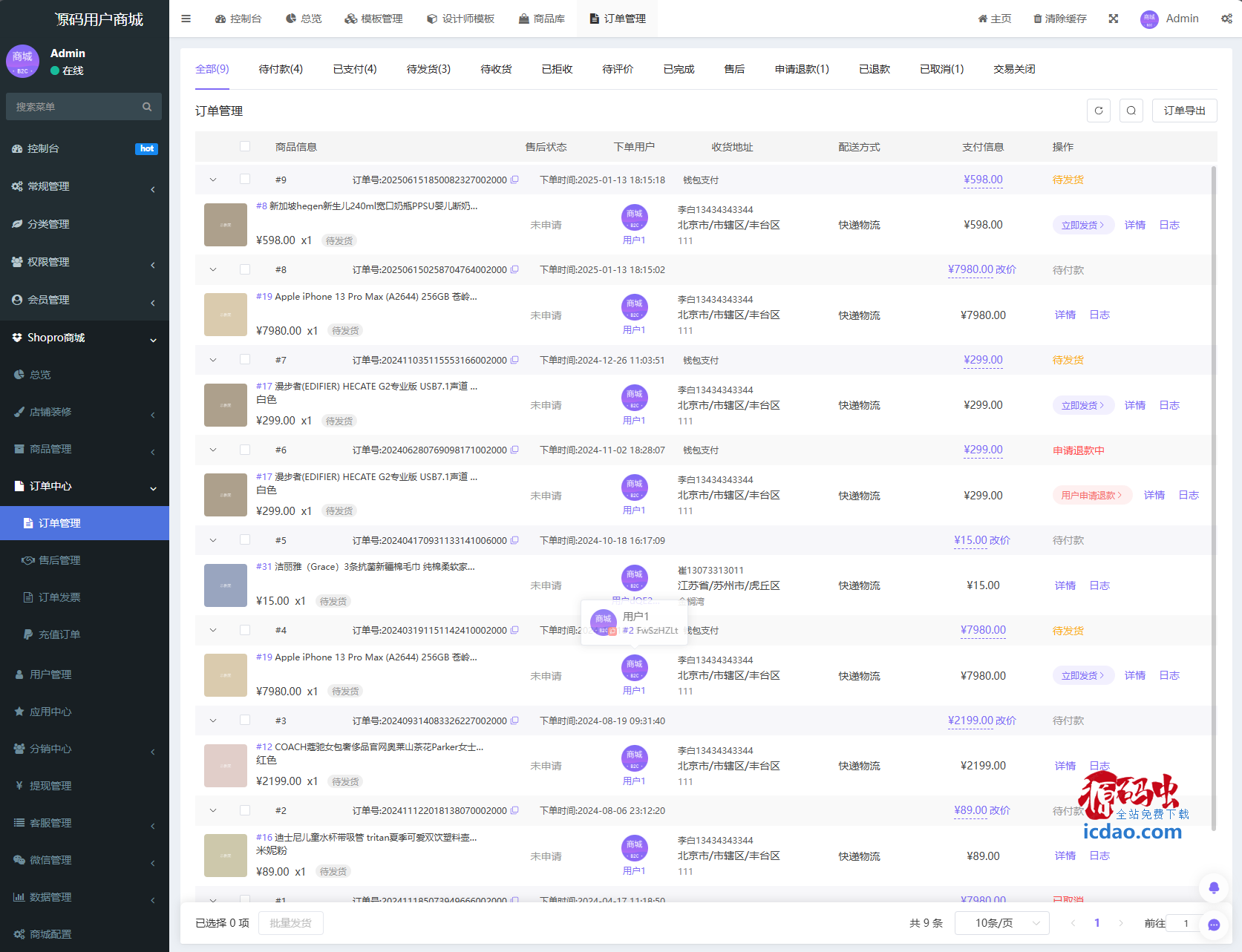
Task: Expand the 权限管理 sidebar menu
Action: [85, 262]
